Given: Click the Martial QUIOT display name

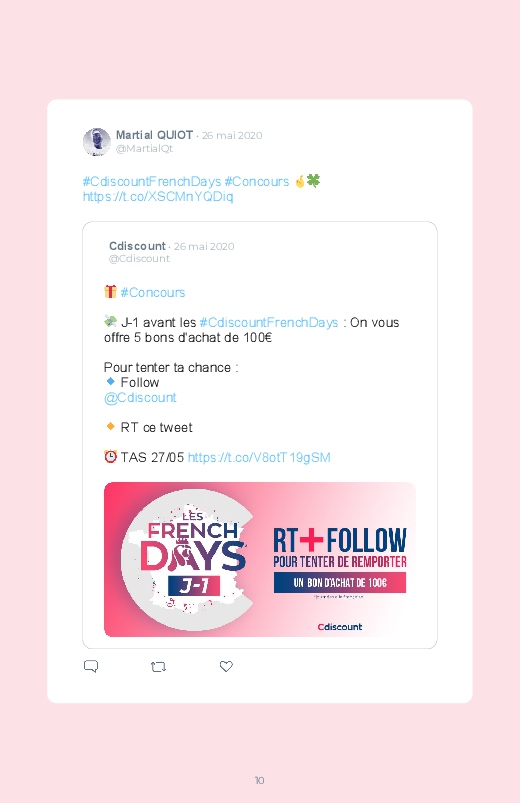Looking at the screenshot, I should (154, 135).
